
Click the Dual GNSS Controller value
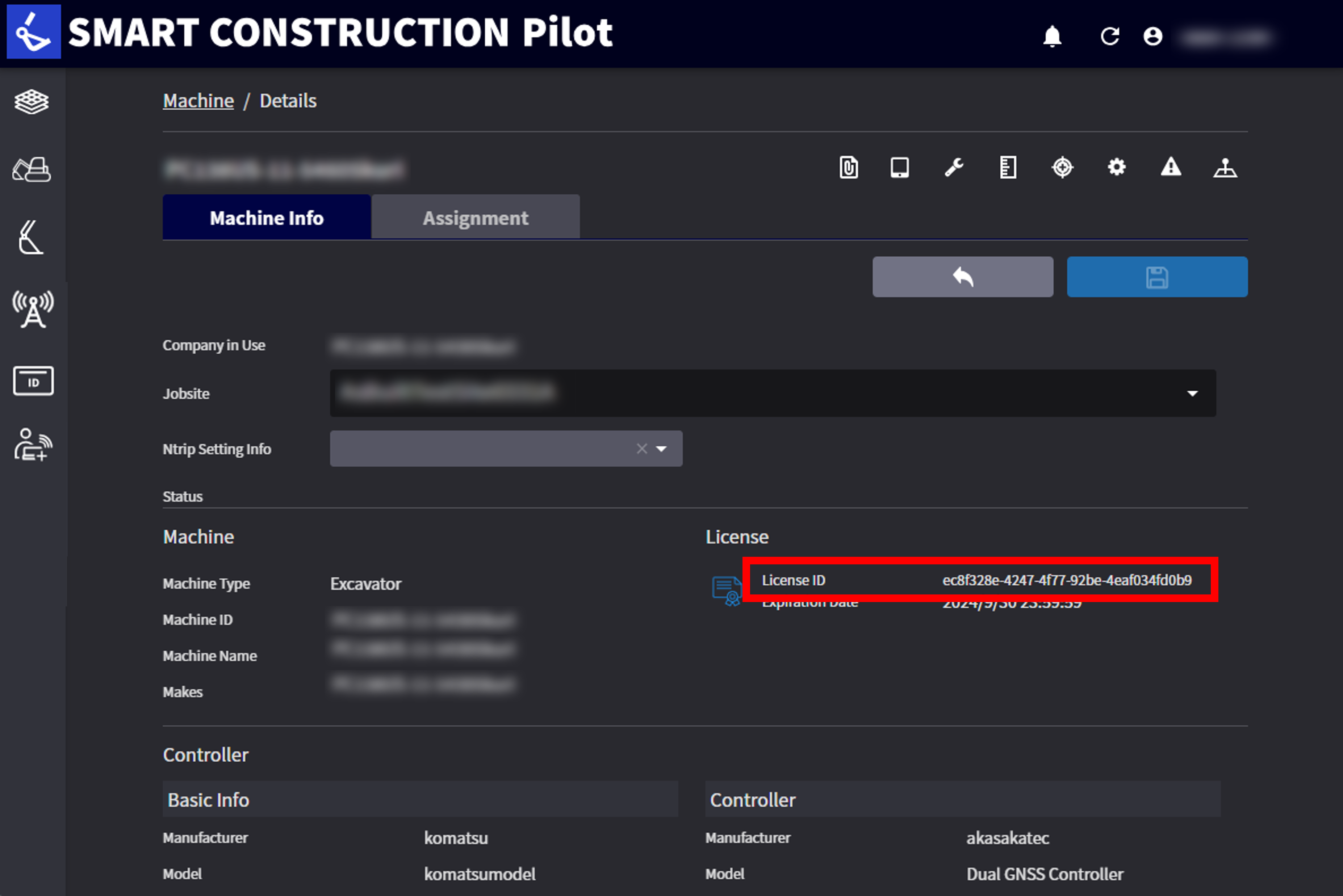coord(1045,874)
